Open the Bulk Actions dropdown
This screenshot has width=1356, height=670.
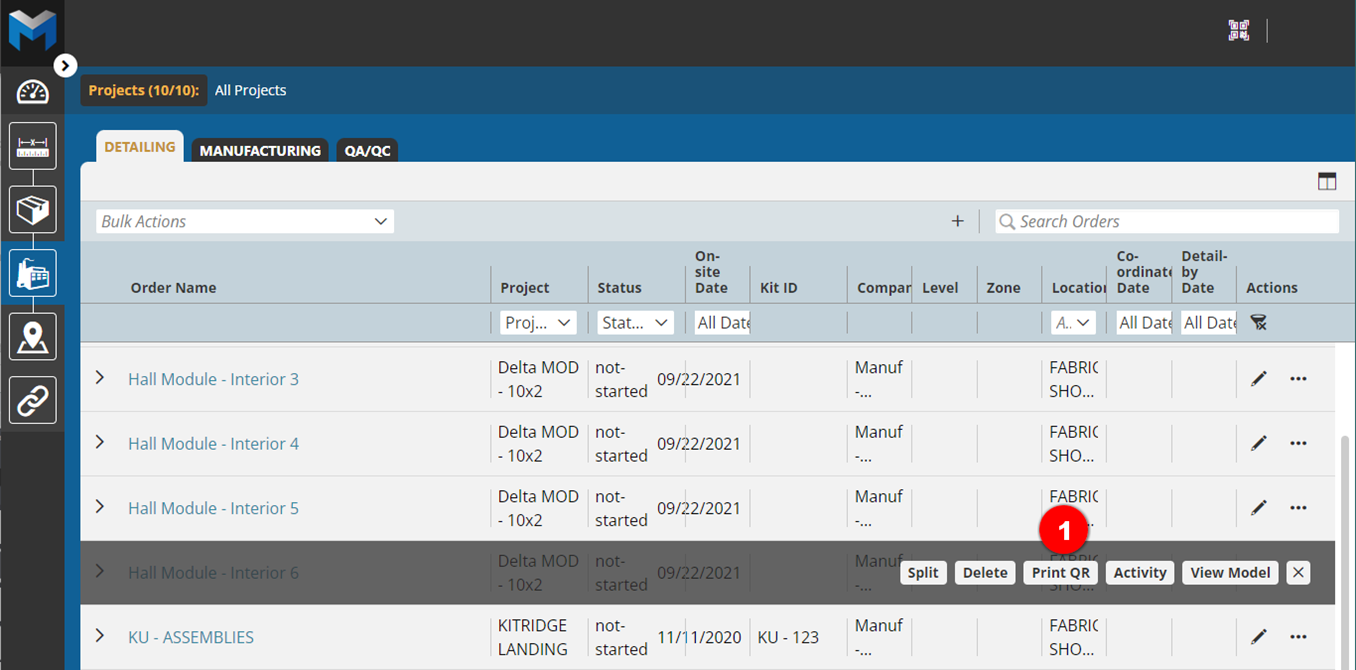244,221
